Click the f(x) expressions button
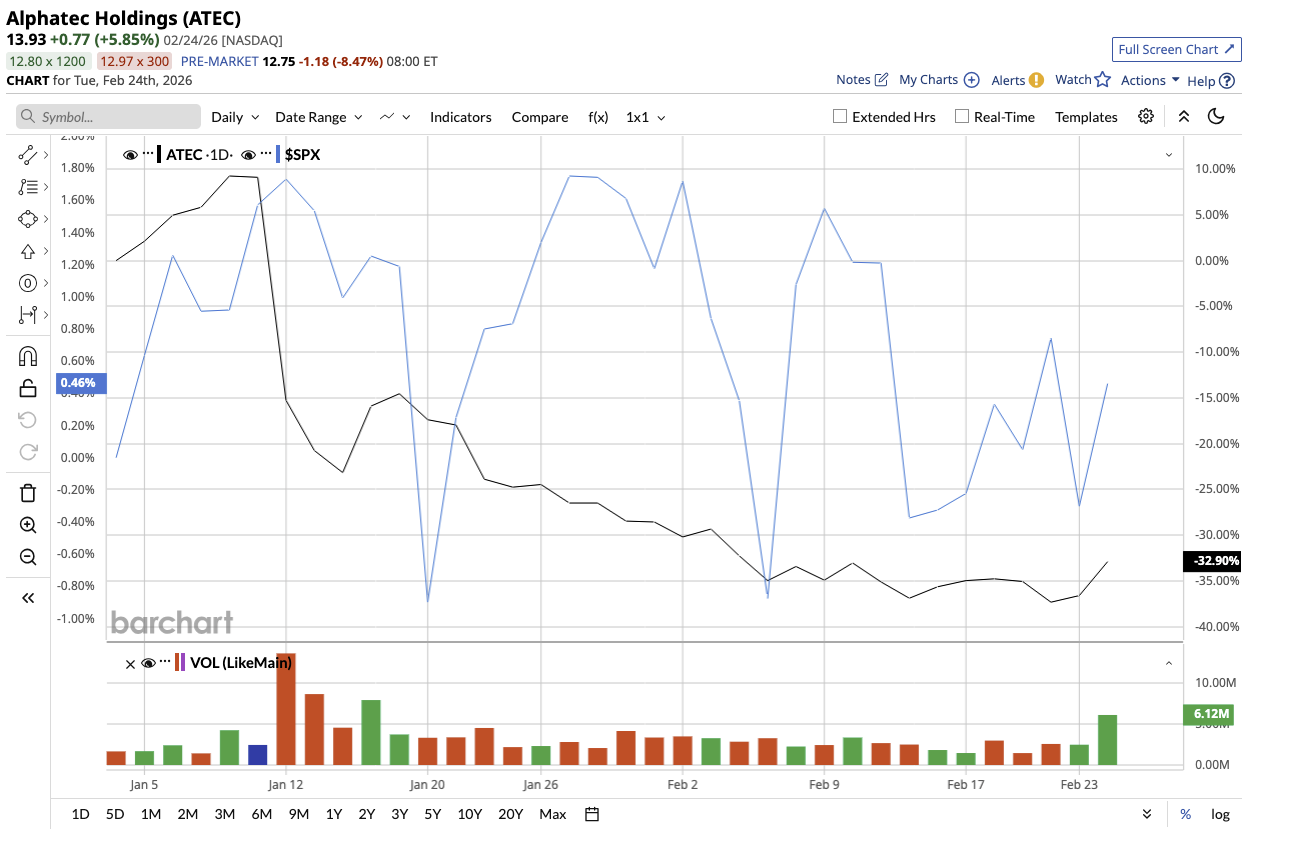Image resolution: width=1296 pixels, height=858 pixels. point(598,117)
